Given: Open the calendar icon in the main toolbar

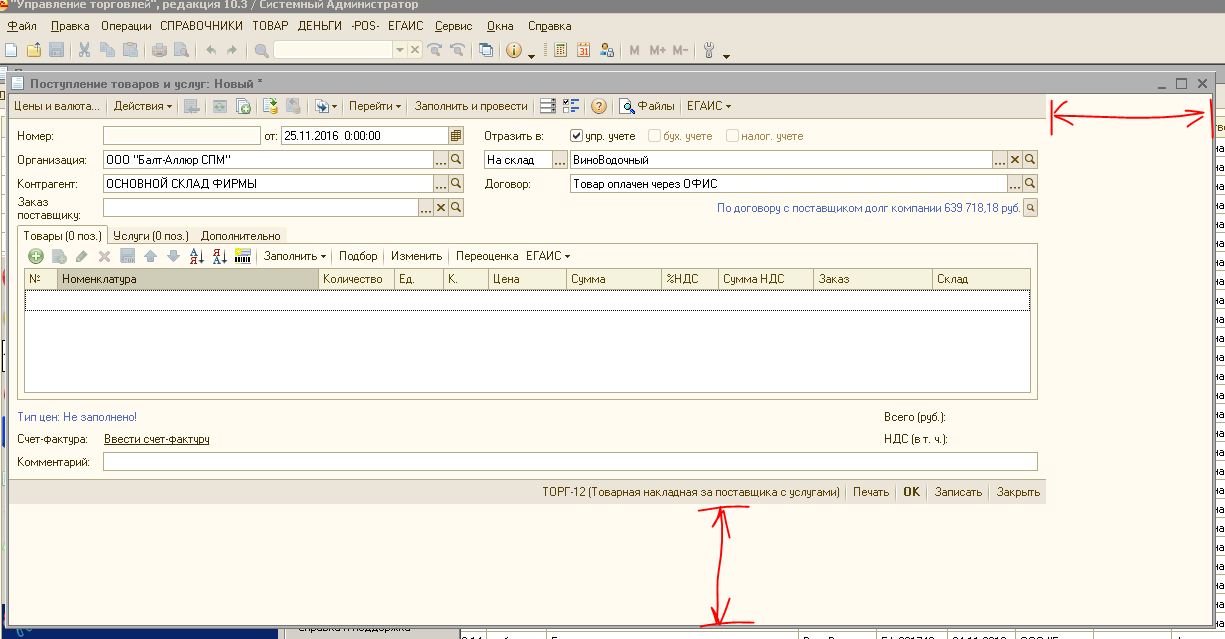Looking at the screenshot, I should coord(583,50).
